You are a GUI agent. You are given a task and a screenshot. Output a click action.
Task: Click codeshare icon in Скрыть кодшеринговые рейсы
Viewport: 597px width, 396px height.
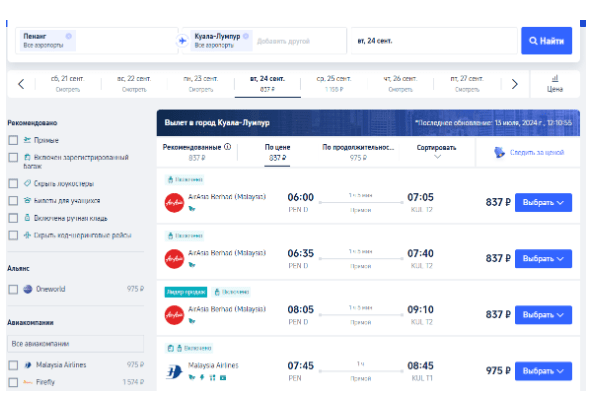click(27, 235)
